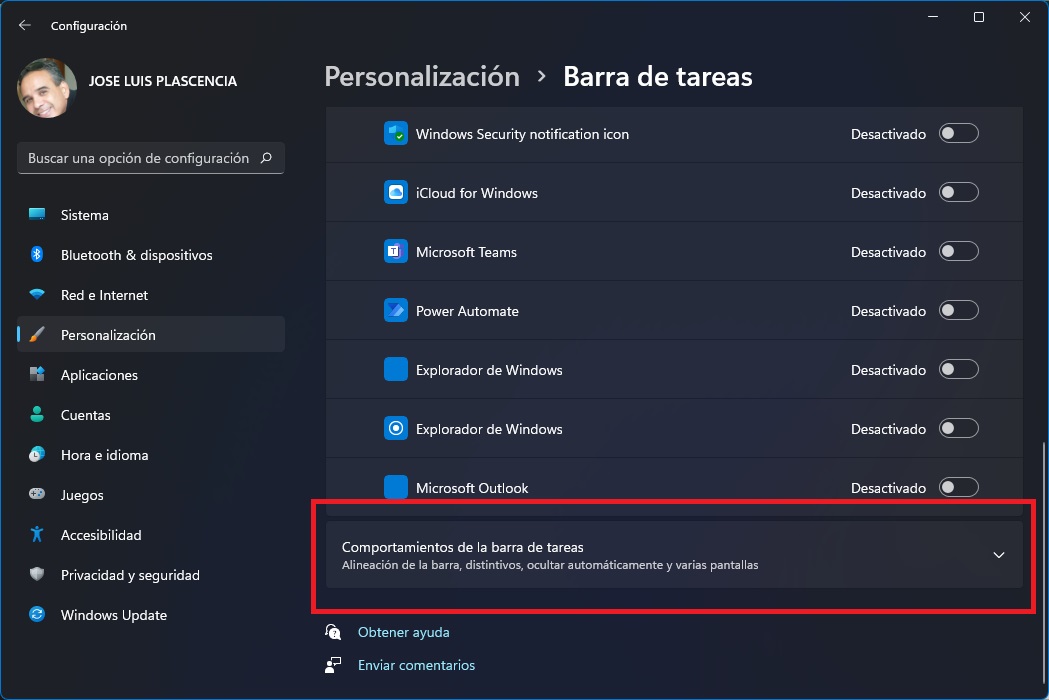
Task: Open Hora e idioma settings
Action: click(104, 455)
